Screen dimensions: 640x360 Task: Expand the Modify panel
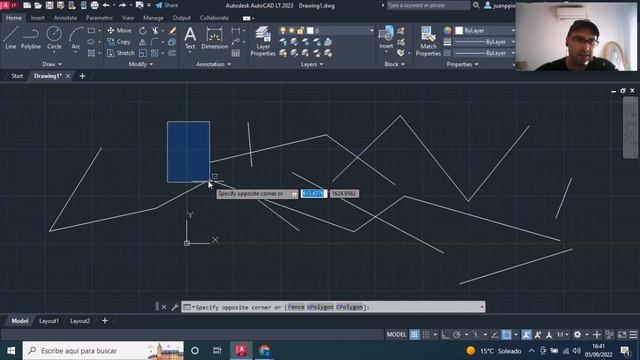point(141,64)
